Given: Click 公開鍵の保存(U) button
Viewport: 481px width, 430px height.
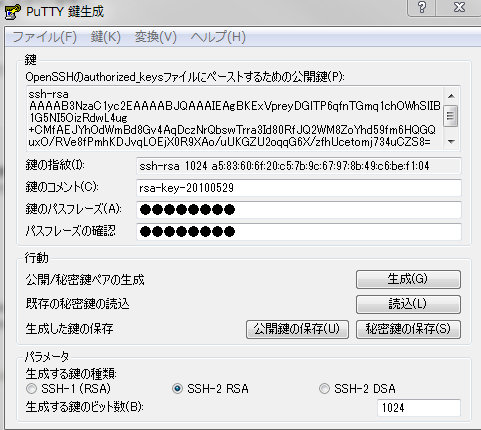Looking at the screenshot, I should tap(297, 329).
